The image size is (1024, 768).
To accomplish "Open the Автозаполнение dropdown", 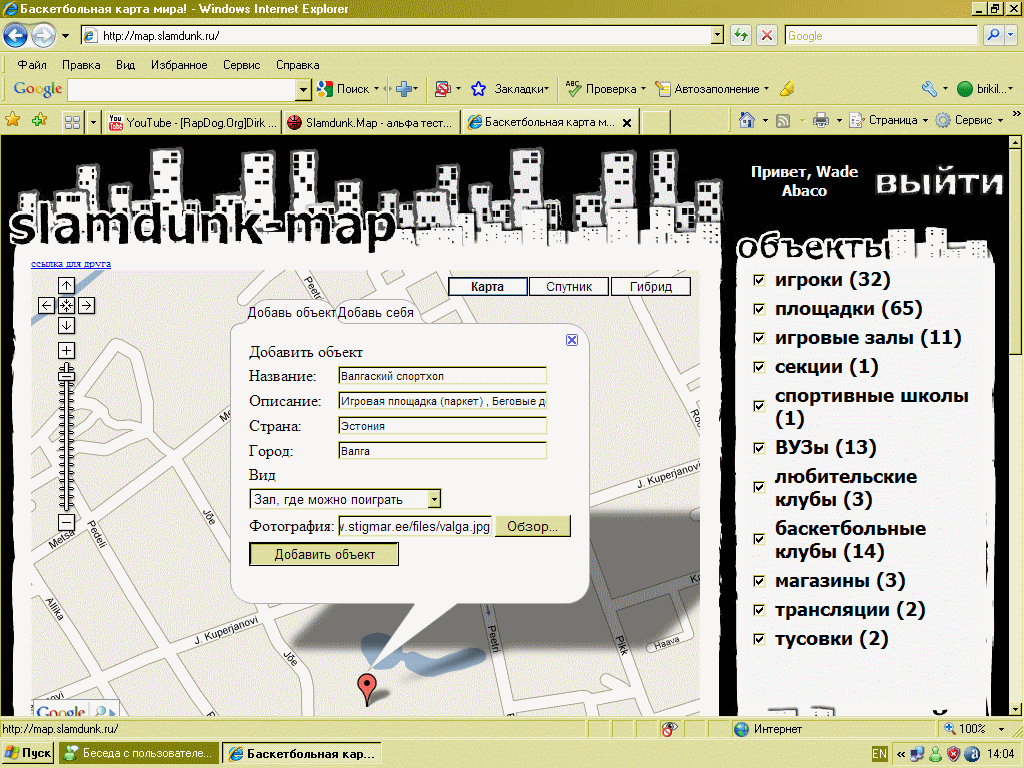I will point(712,89).
